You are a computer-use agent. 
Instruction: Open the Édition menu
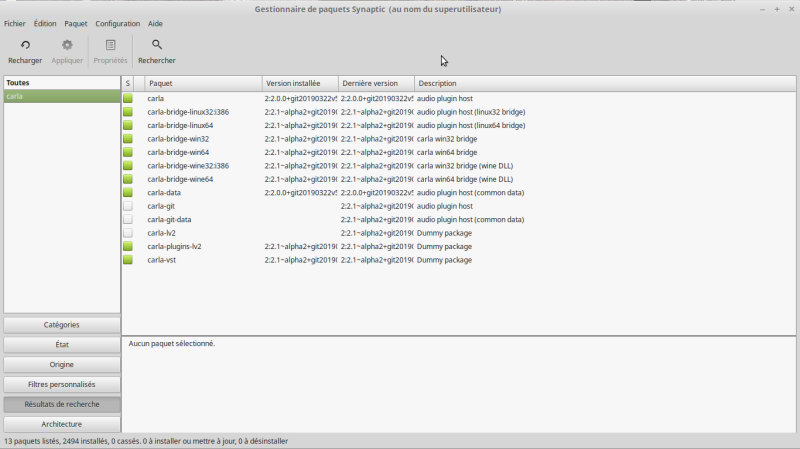point(45,23)
